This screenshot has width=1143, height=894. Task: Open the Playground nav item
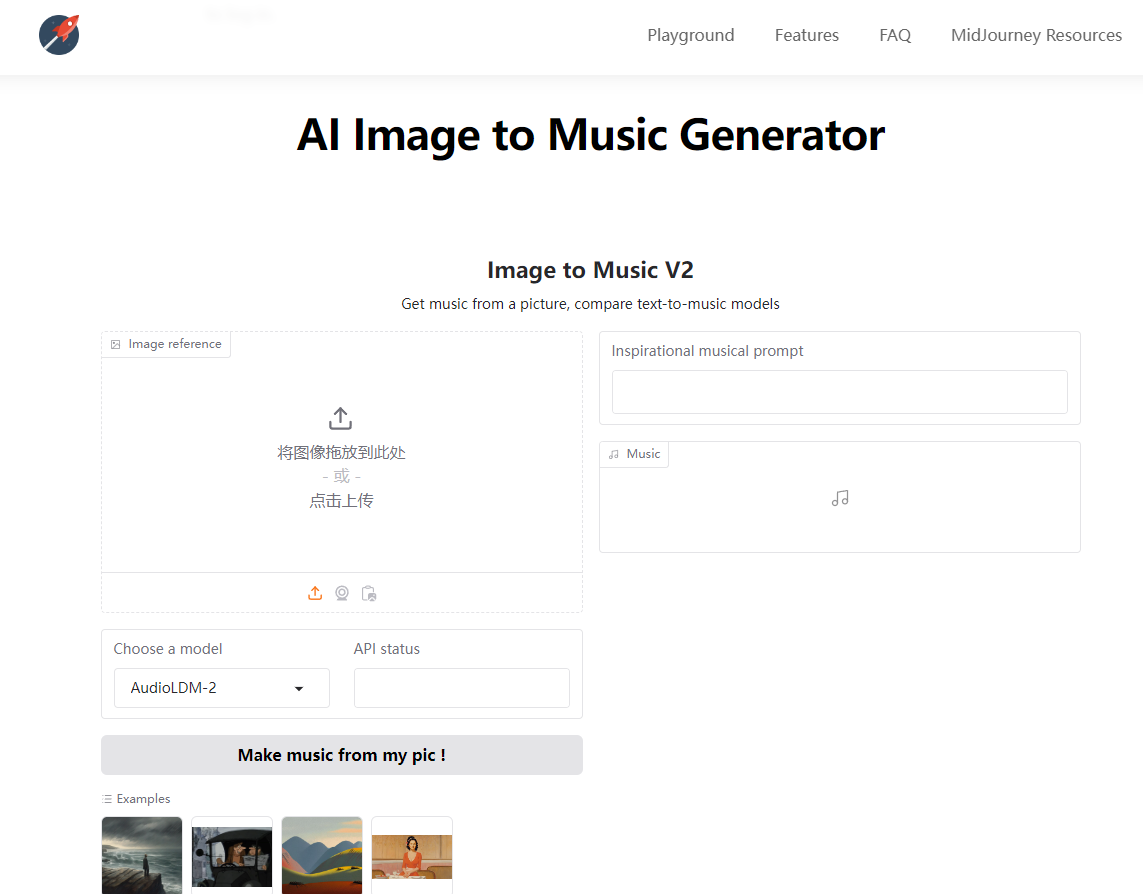coord(690,35)
